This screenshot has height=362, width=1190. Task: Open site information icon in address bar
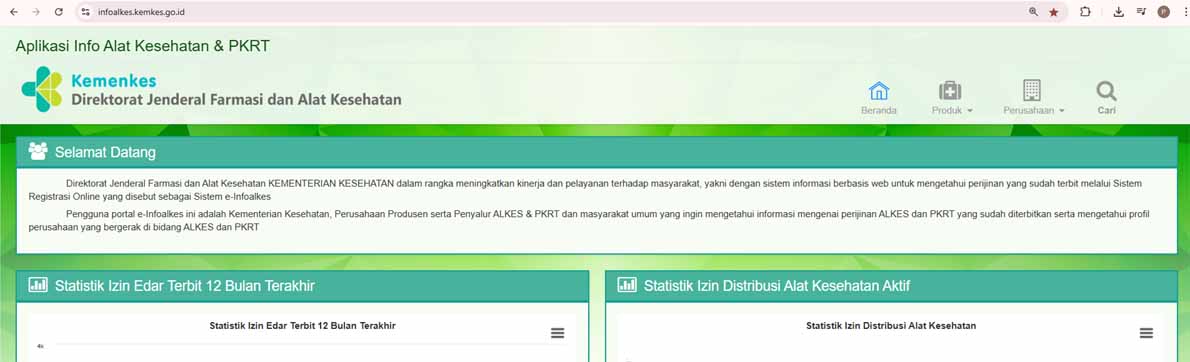click(x=86, y=12)
